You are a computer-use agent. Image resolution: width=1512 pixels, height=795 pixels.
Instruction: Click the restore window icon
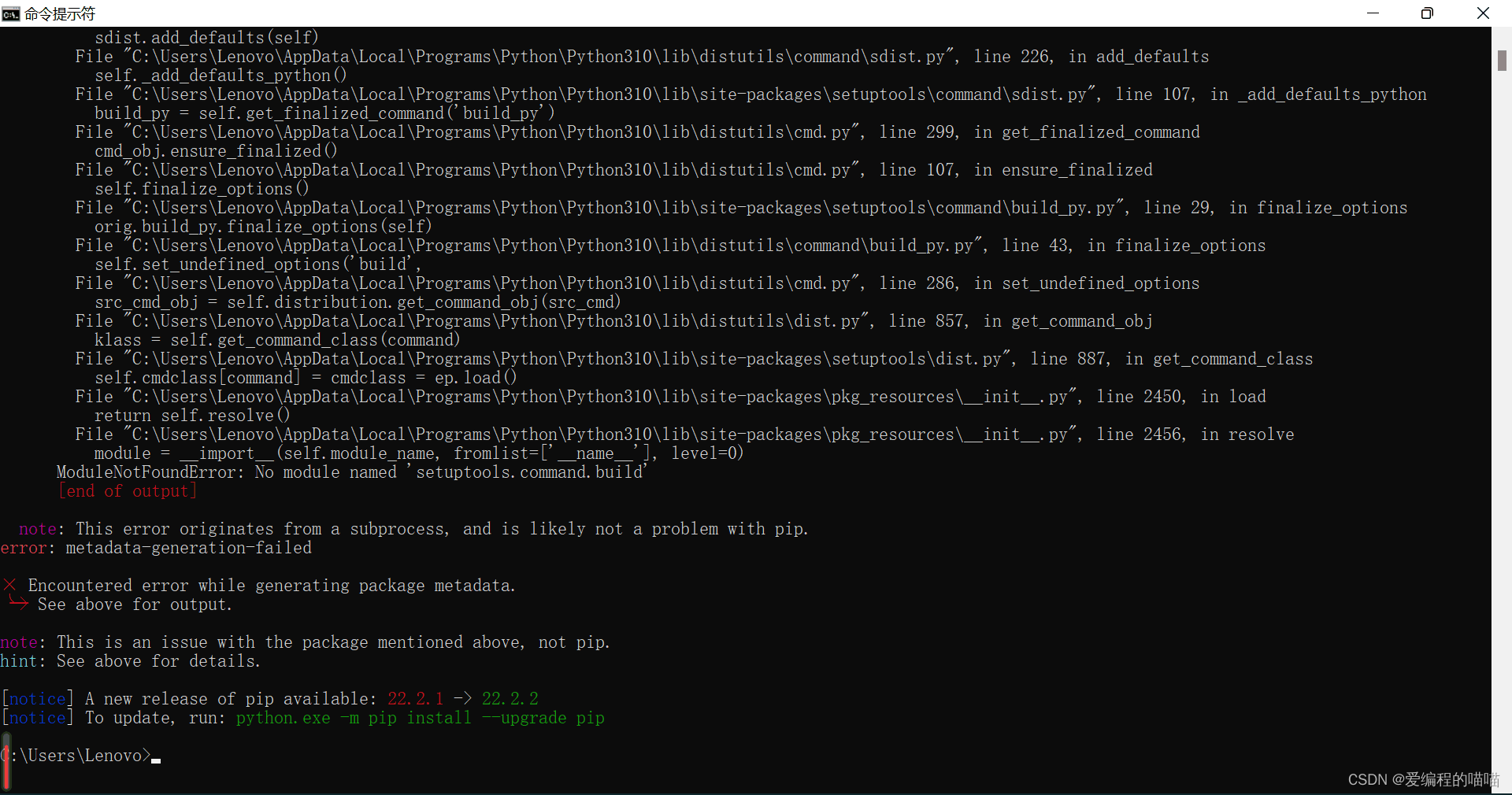coord(1427,13)
